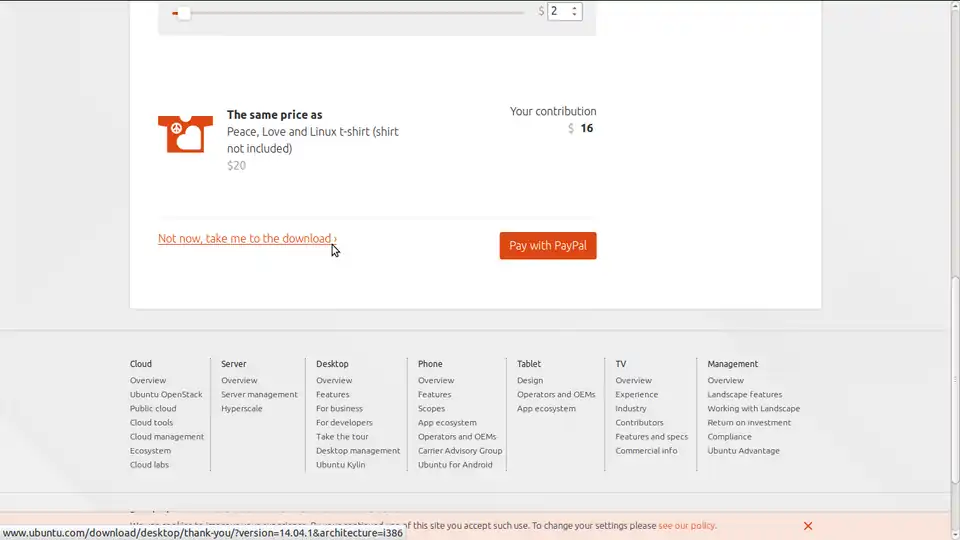This screenshot has width=960, height=540.
Task: Open Cloud labs link
Action: (149, 465)
